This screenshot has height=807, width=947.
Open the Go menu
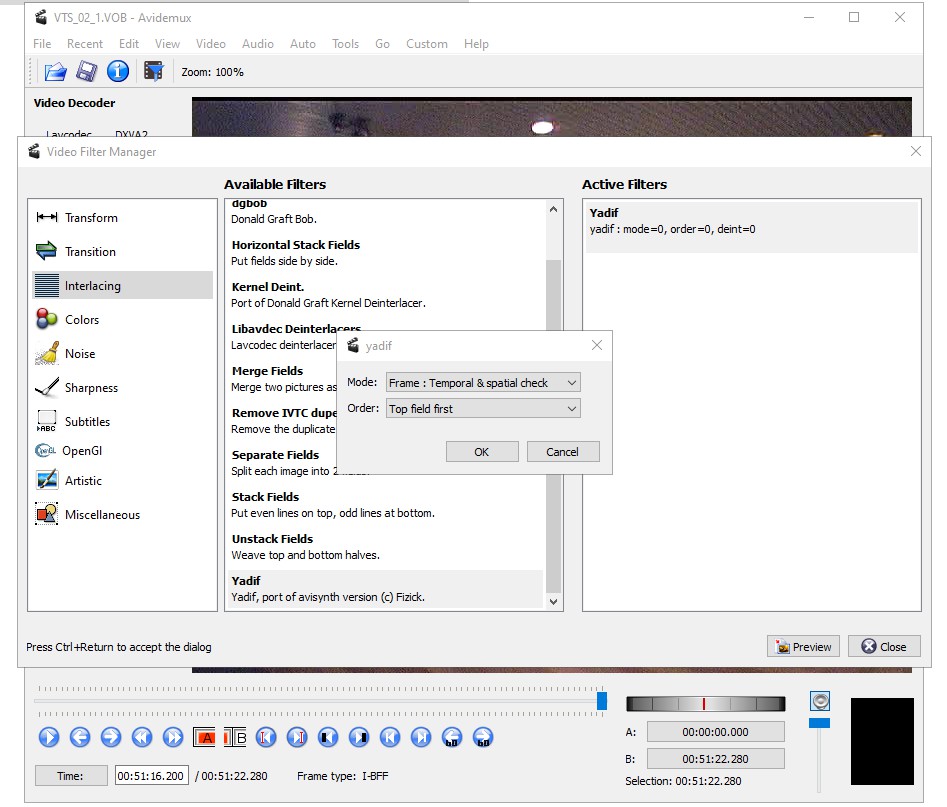tap(382, 43)
